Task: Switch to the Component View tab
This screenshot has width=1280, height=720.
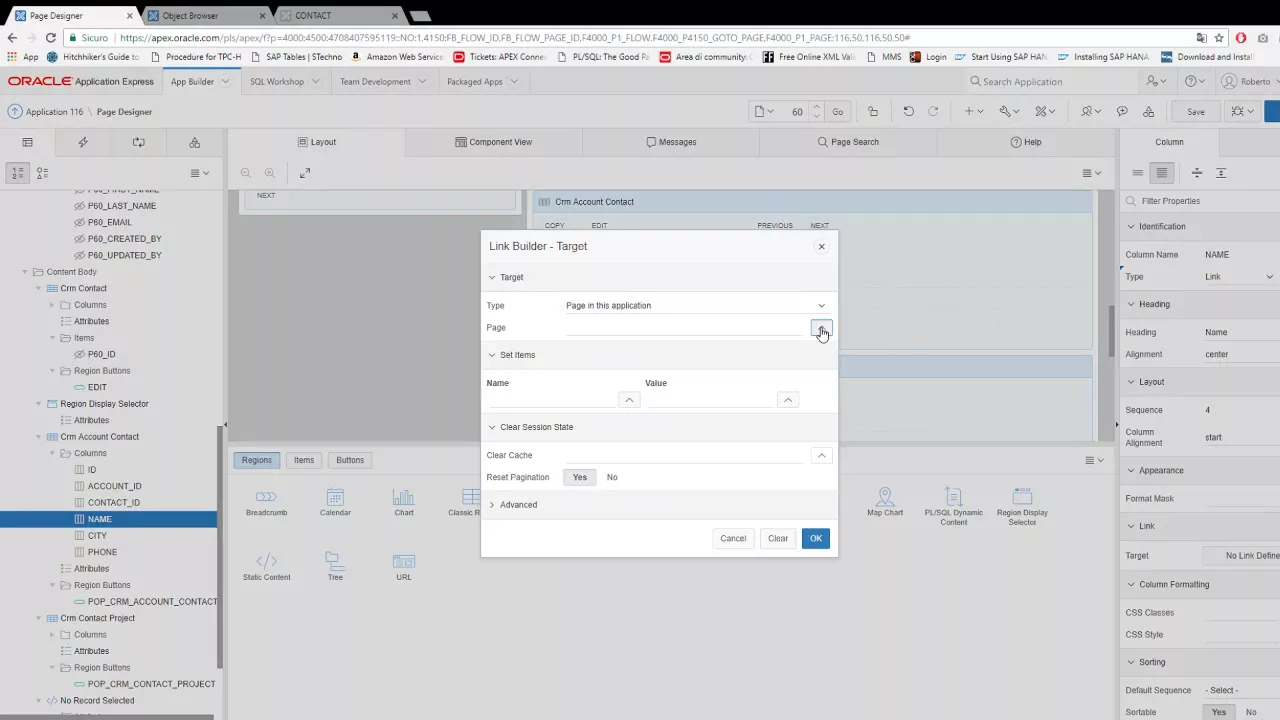Action: coord(494,142)
